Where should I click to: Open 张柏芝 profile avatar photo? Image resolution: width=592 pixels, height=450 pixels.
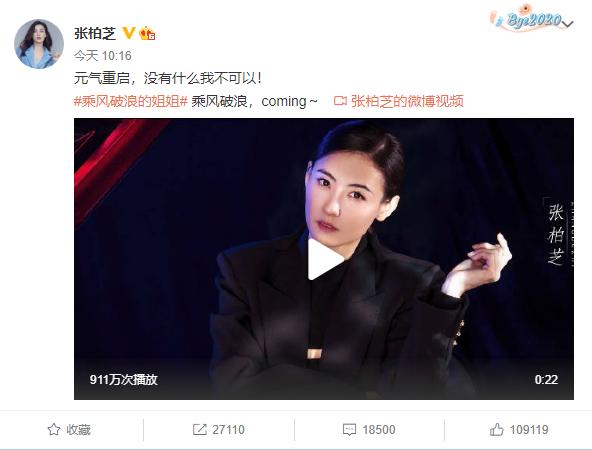coord(39,44)
